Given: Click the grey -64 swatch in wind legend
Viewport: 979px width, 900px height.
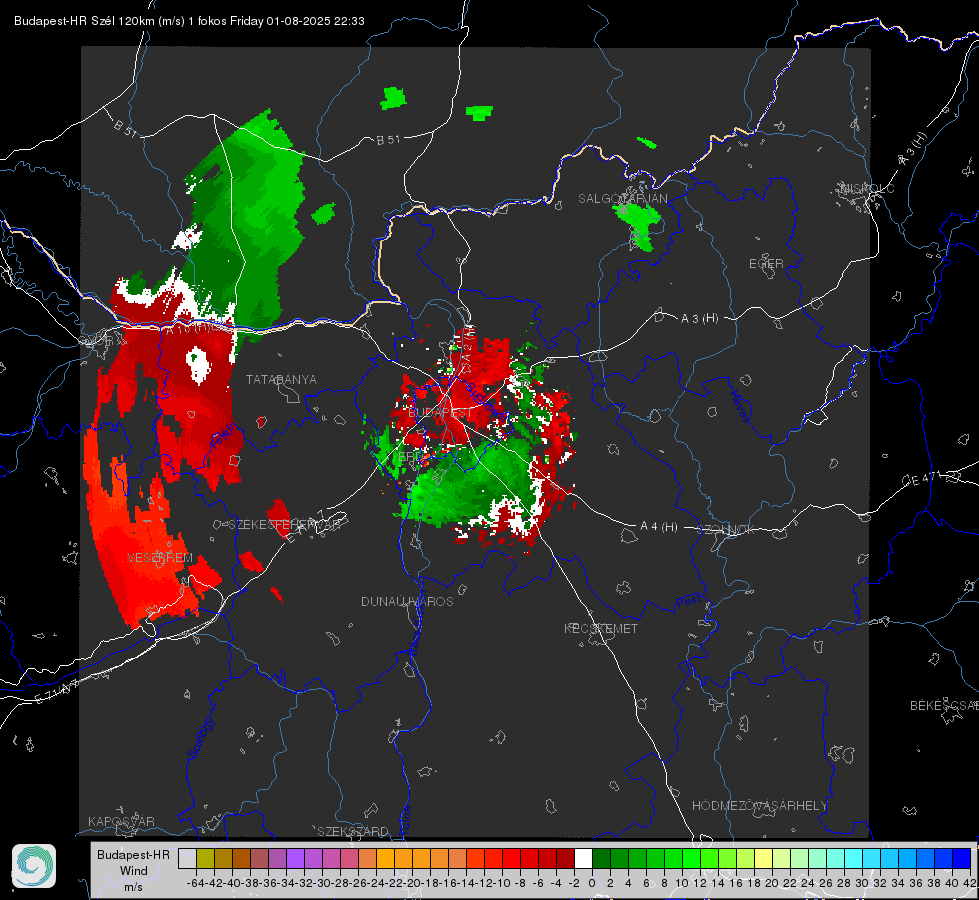Looking at the screenshot, I should click(x=187, y=858).
